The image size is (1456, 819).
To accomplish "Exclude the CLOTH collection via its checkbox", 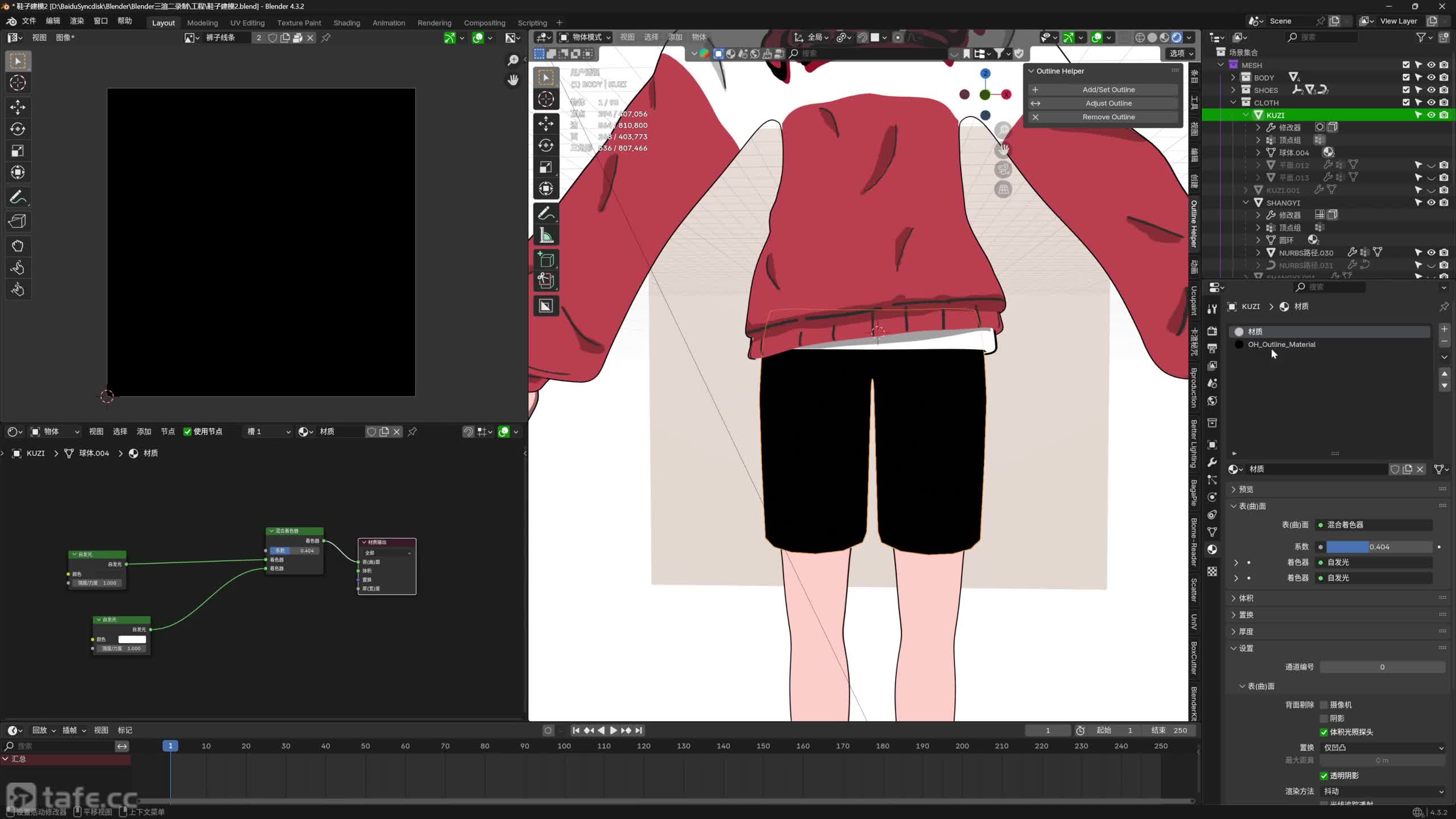I will (x=1406, y=102).
